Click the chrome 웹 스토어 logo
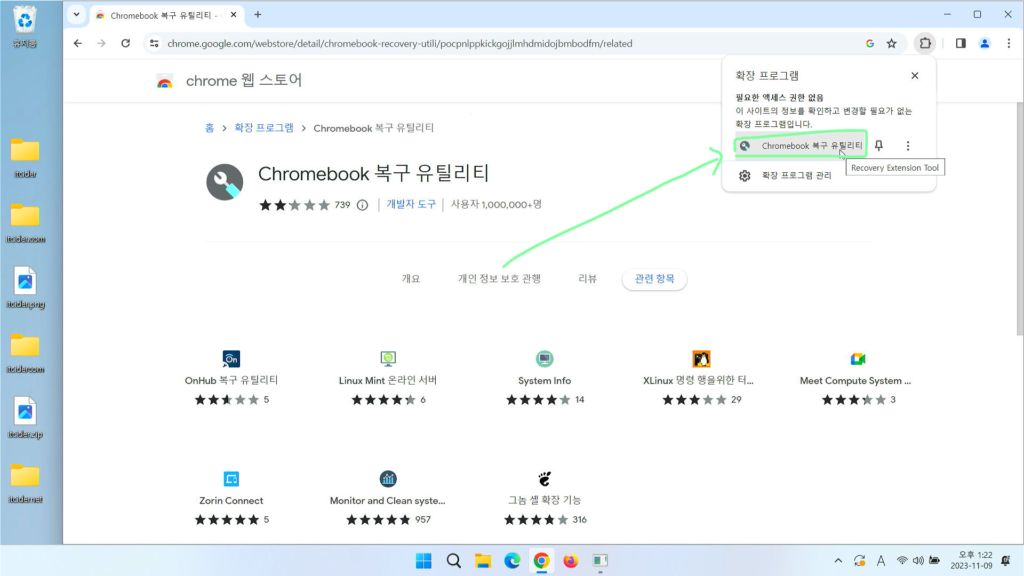1024x576 pixels. (x=229, y=80)
